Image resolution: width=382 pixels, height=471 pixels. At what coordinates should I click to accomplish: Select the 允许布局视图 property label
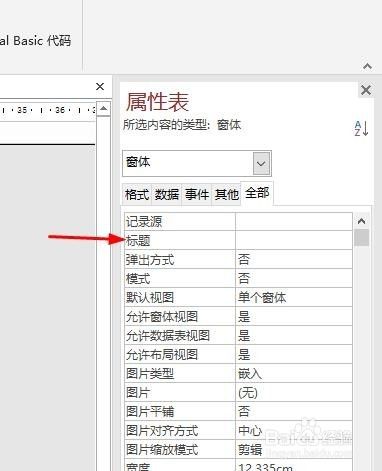(180, 354)
